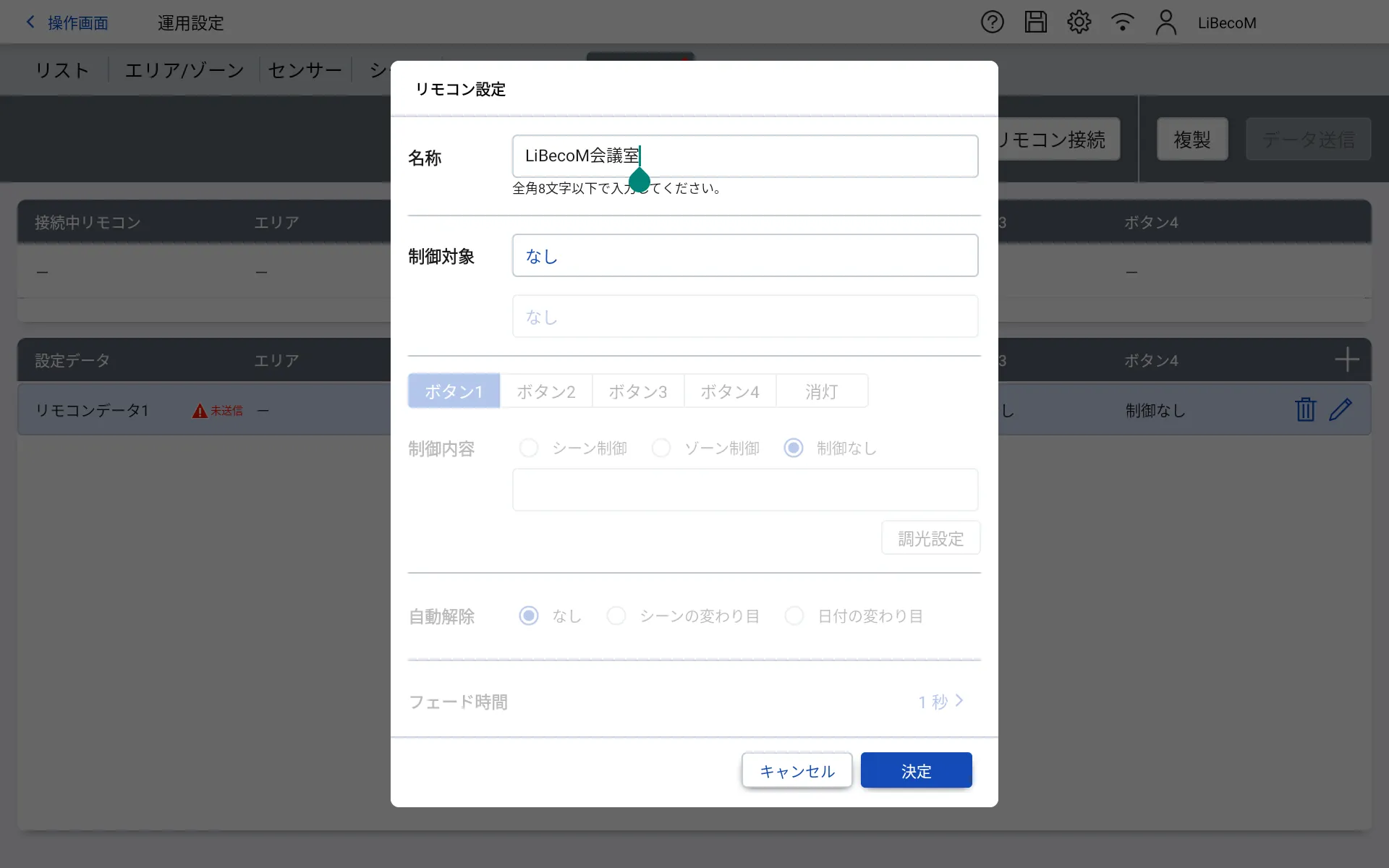
Task: Select ゾーン制御 radio button
Action: (x=660, y=448)
